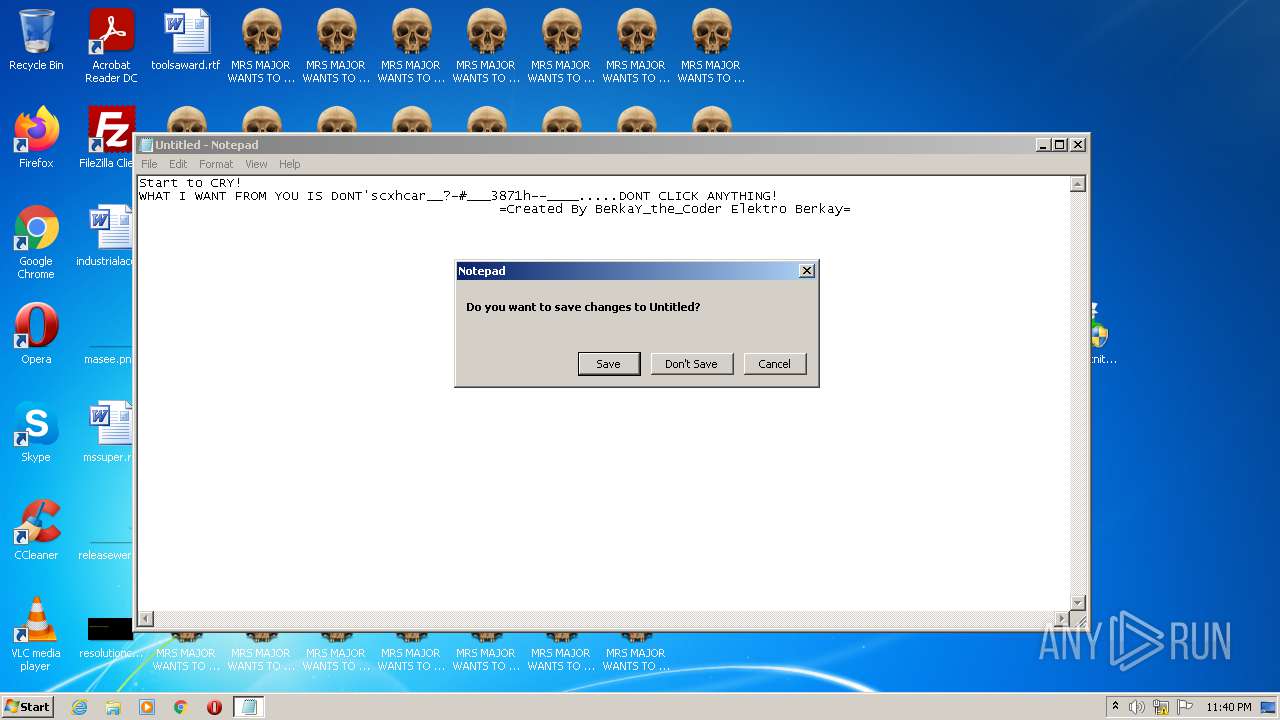Click first MRS MAJOR skull icon in top row
Screen dimensions: 1280x720
pyautogui.click(x=261, y=46)
